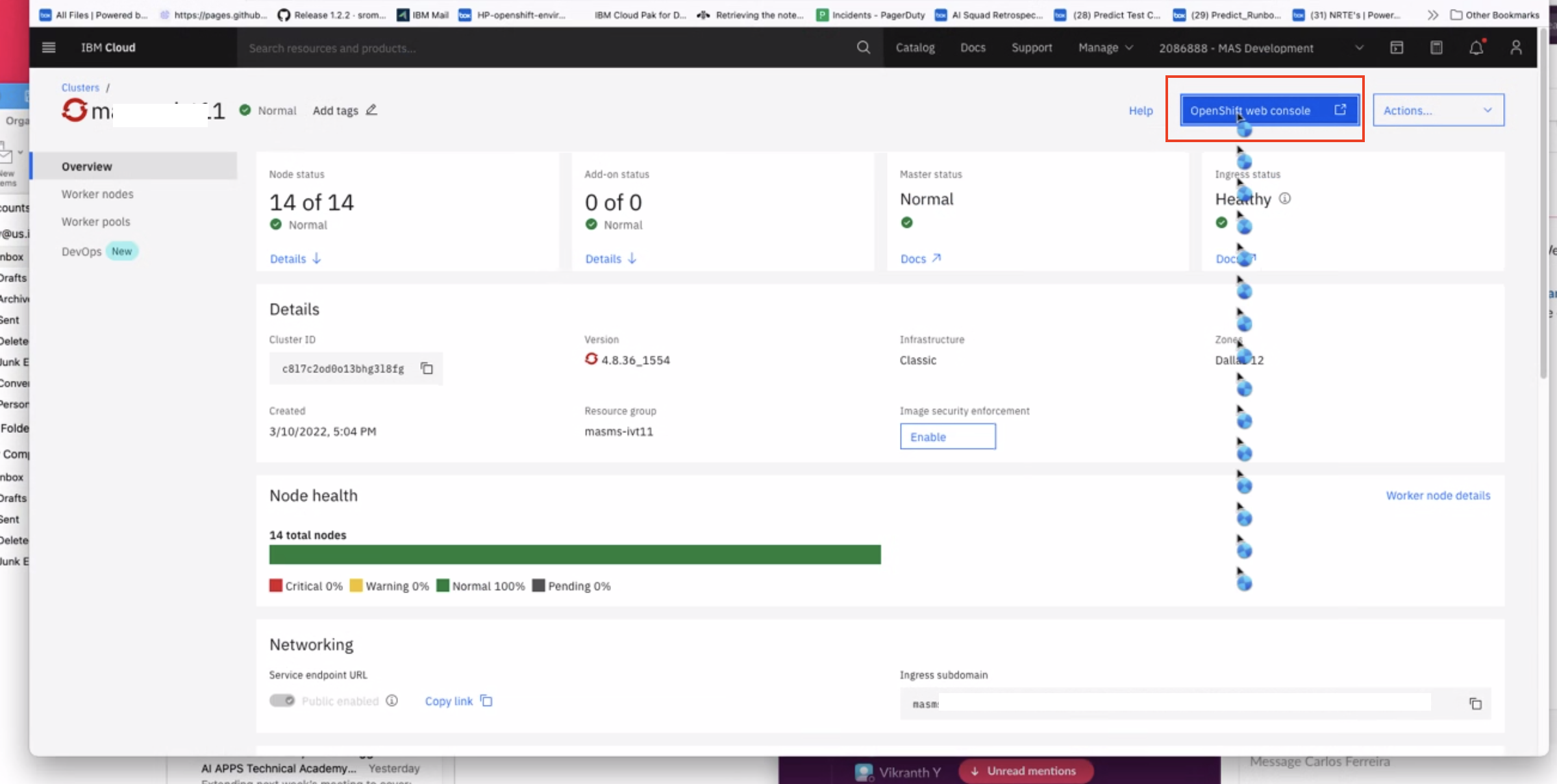Click the IBM Cloud hamburger menu icon
The width and height of the screenshot is (1557, 784).
point(49,47)
